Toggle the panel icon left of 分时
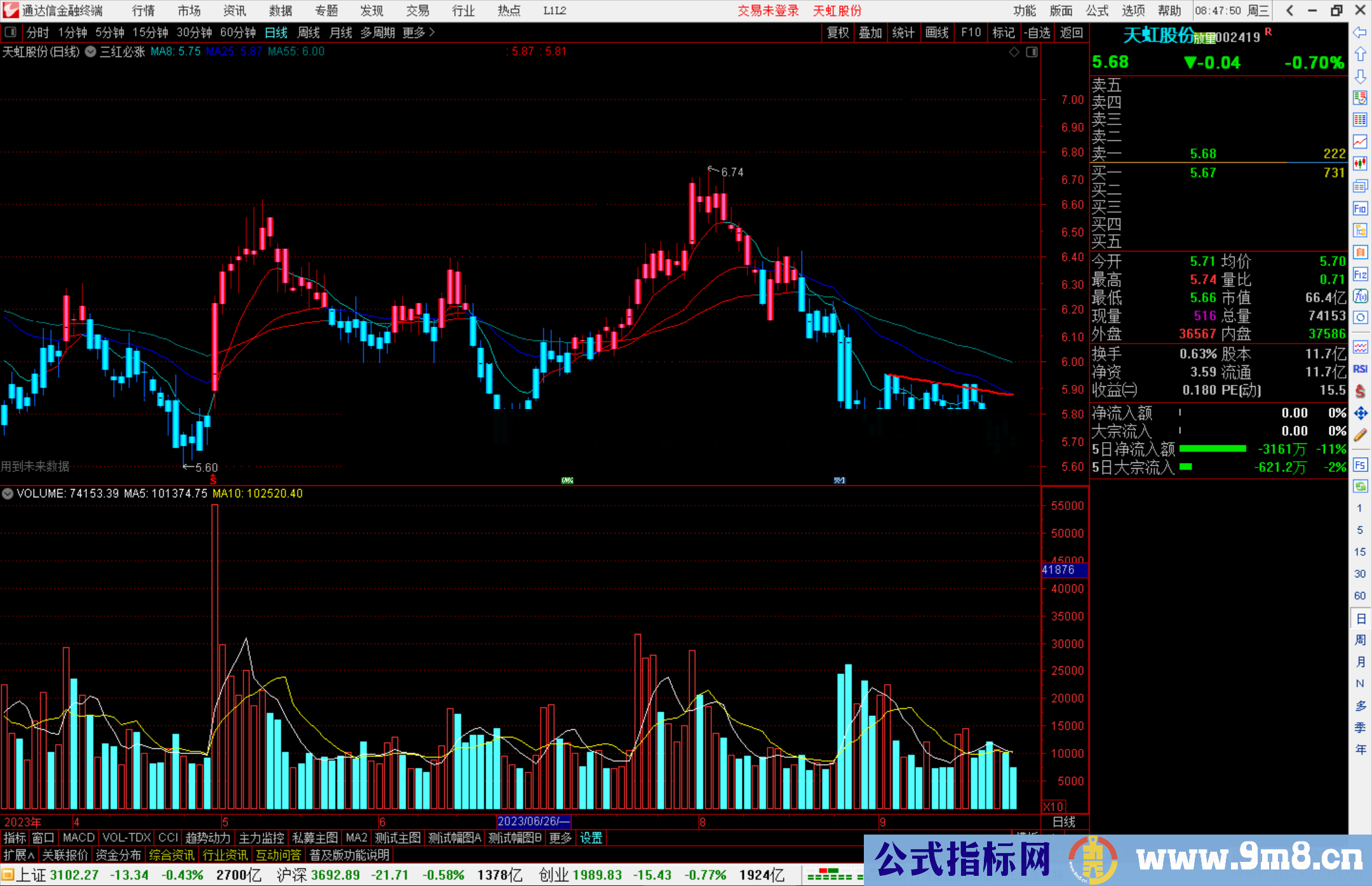 tap(11, 32)
